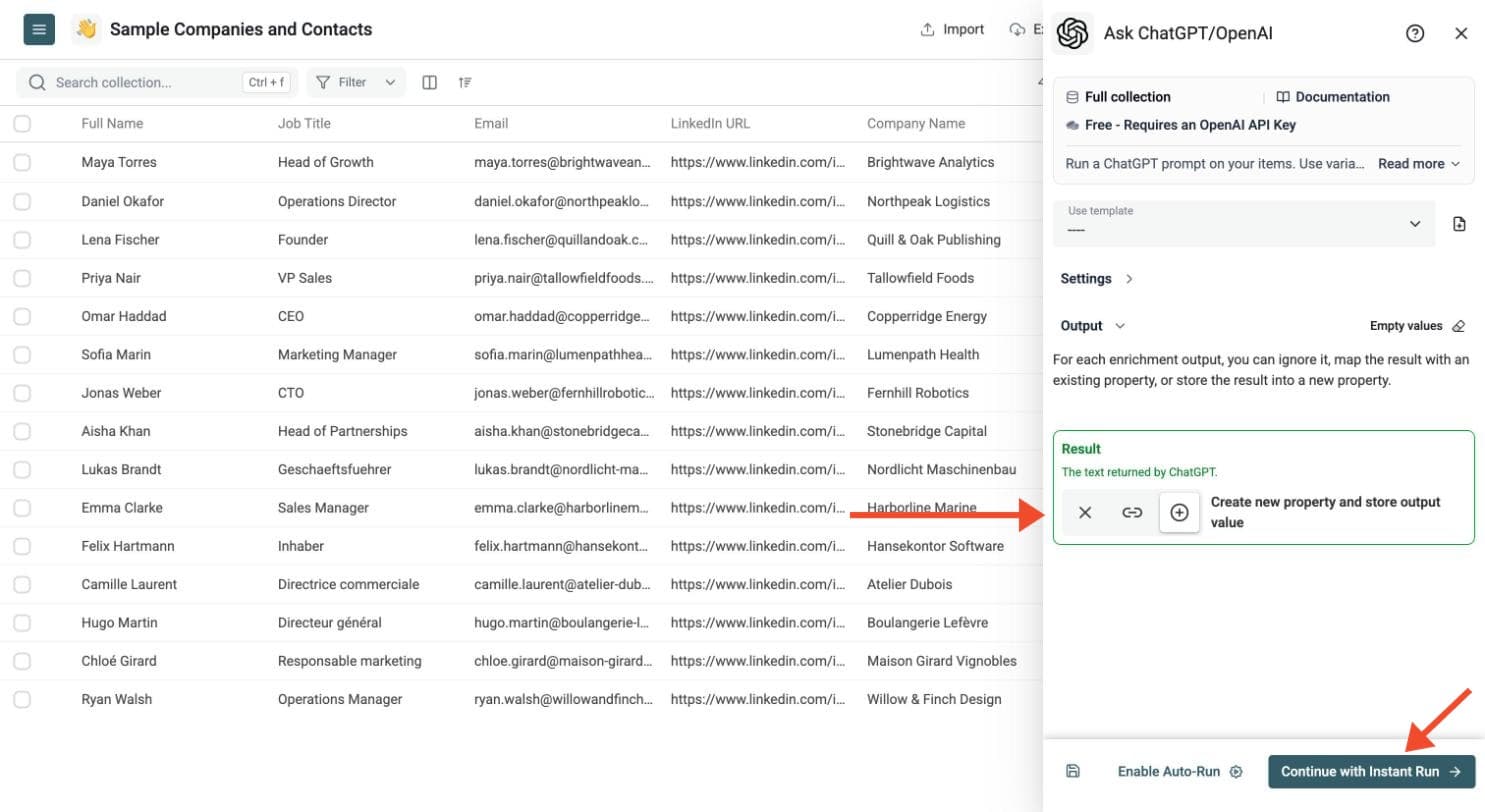Click Head of Growth job title cell
The image size is (1485, 812).
click(326, 162)
